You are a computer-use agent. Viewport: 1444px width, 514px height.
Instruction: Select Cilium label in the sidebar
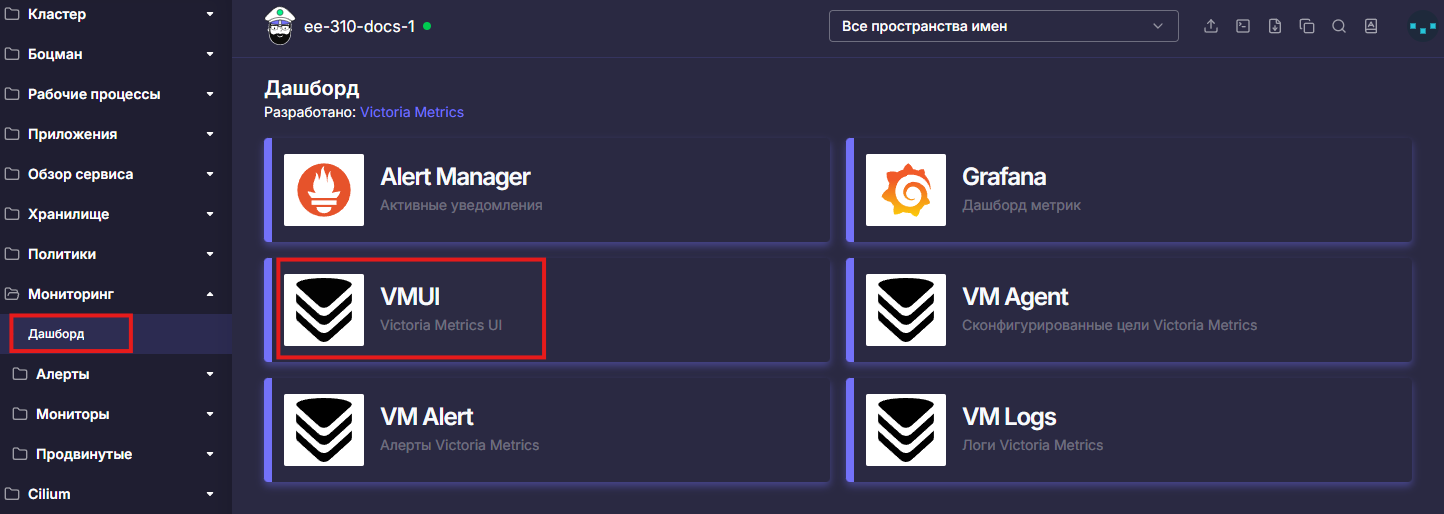pyautogui.click(x=49, y=494)
